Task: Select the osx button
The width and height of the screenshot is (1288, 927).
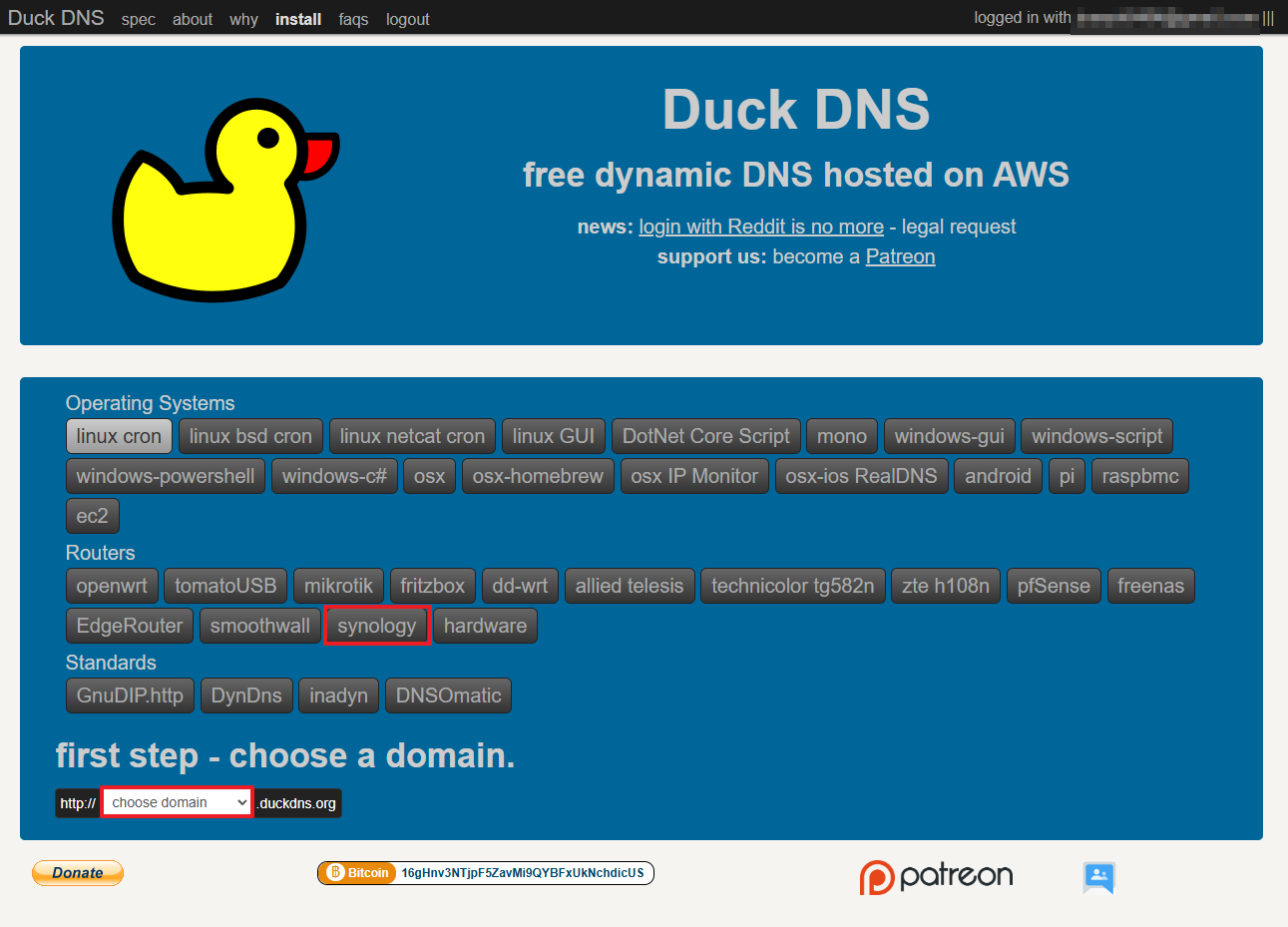Action: (430, 476)
